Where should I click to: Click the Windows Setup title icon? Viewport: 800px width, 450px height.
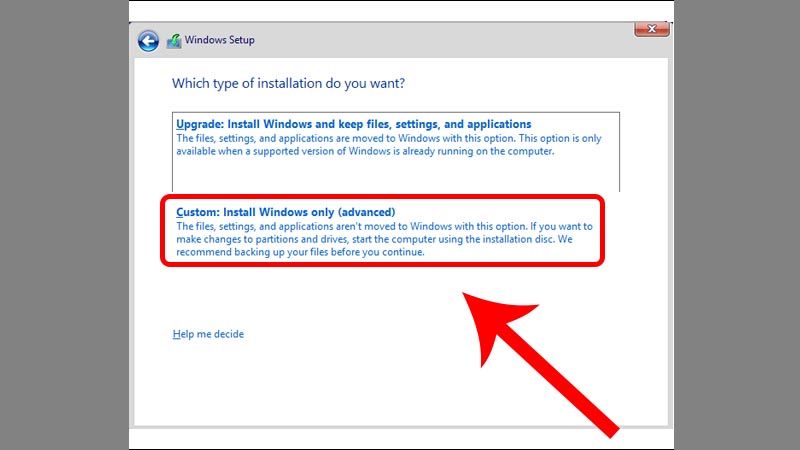tap(174, 41)
